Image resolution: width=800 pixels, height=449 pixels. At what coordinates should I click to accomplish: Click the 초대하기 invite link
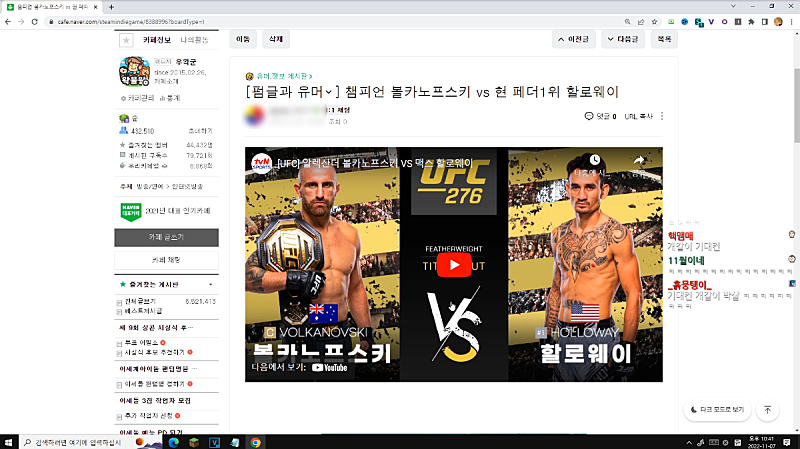click(x=201, y=131)
